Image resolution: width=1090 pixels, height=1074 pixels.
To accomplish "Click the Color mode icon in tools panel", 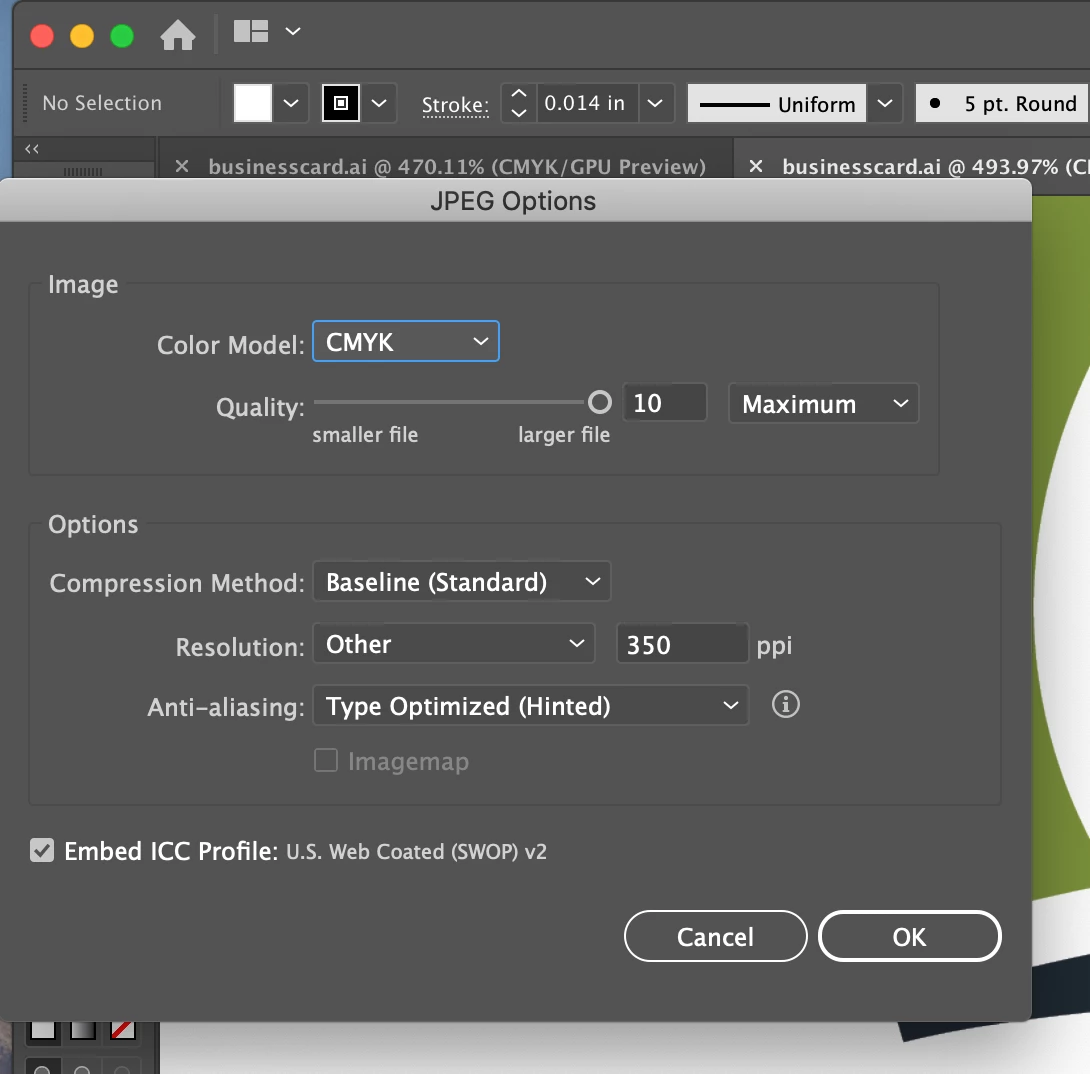I will [x=43, y=1031].
